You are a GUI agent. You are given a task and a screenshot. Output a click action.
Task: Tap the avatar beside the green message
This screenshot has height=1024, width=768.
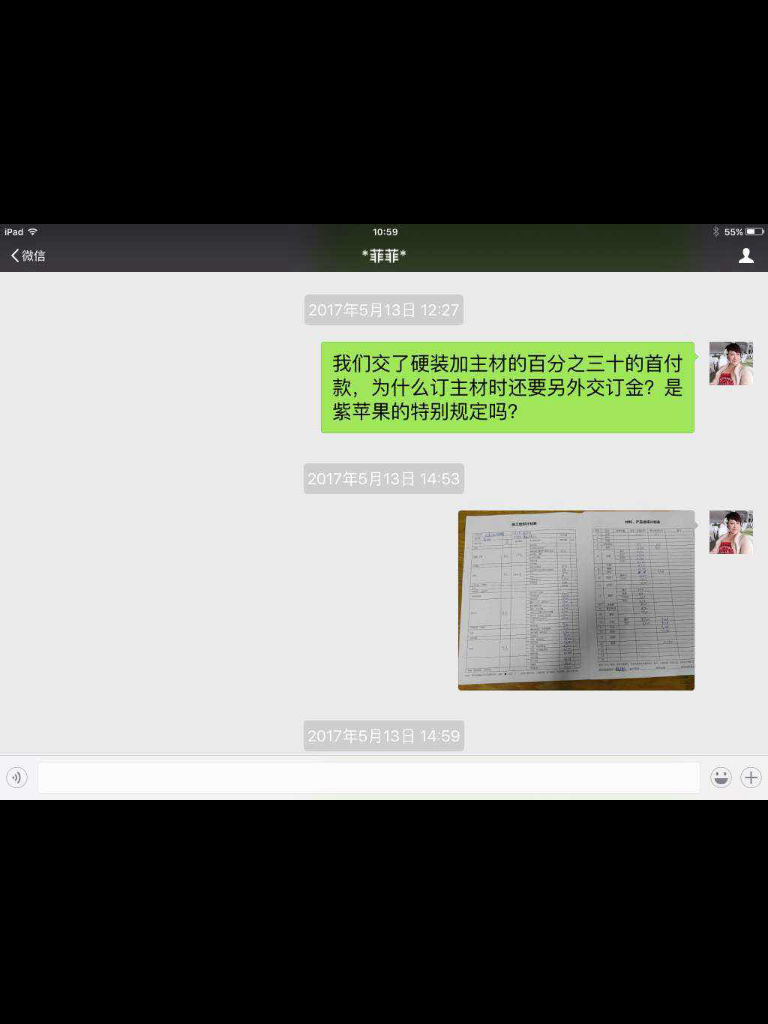click(x=730, y=363)
